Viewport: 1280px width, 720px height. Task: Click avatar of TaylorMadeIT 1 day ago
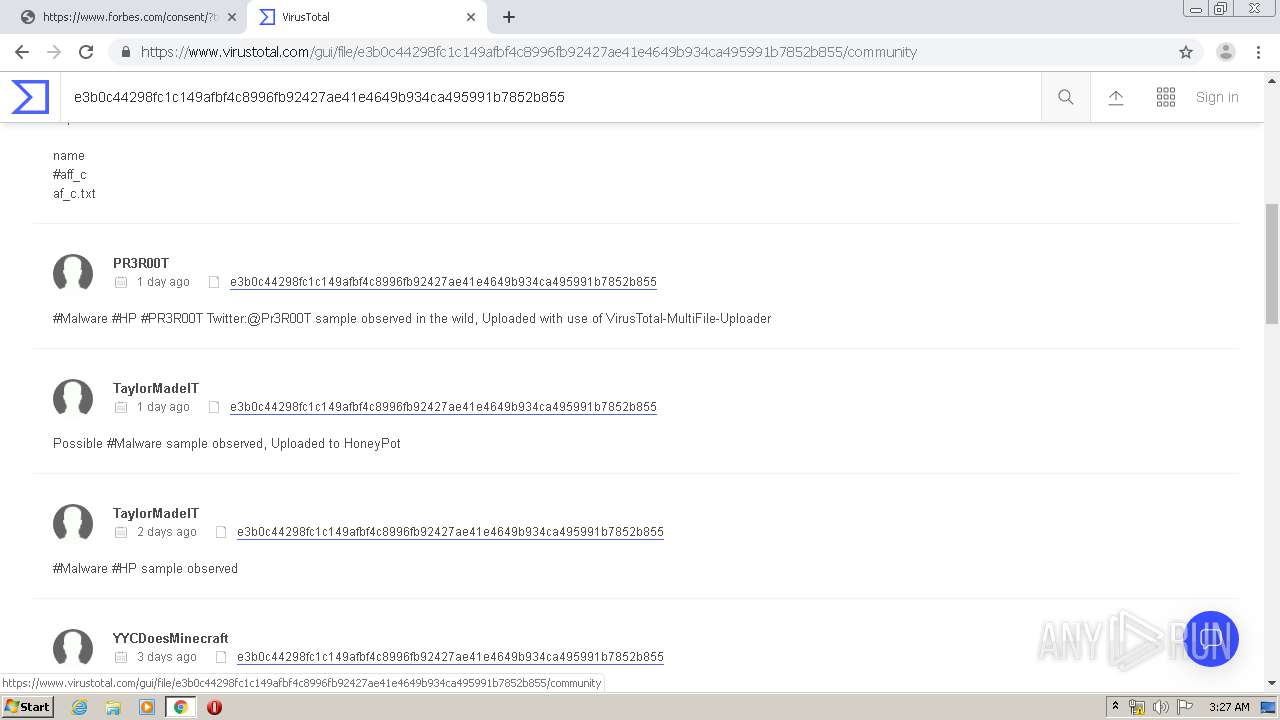73,398
